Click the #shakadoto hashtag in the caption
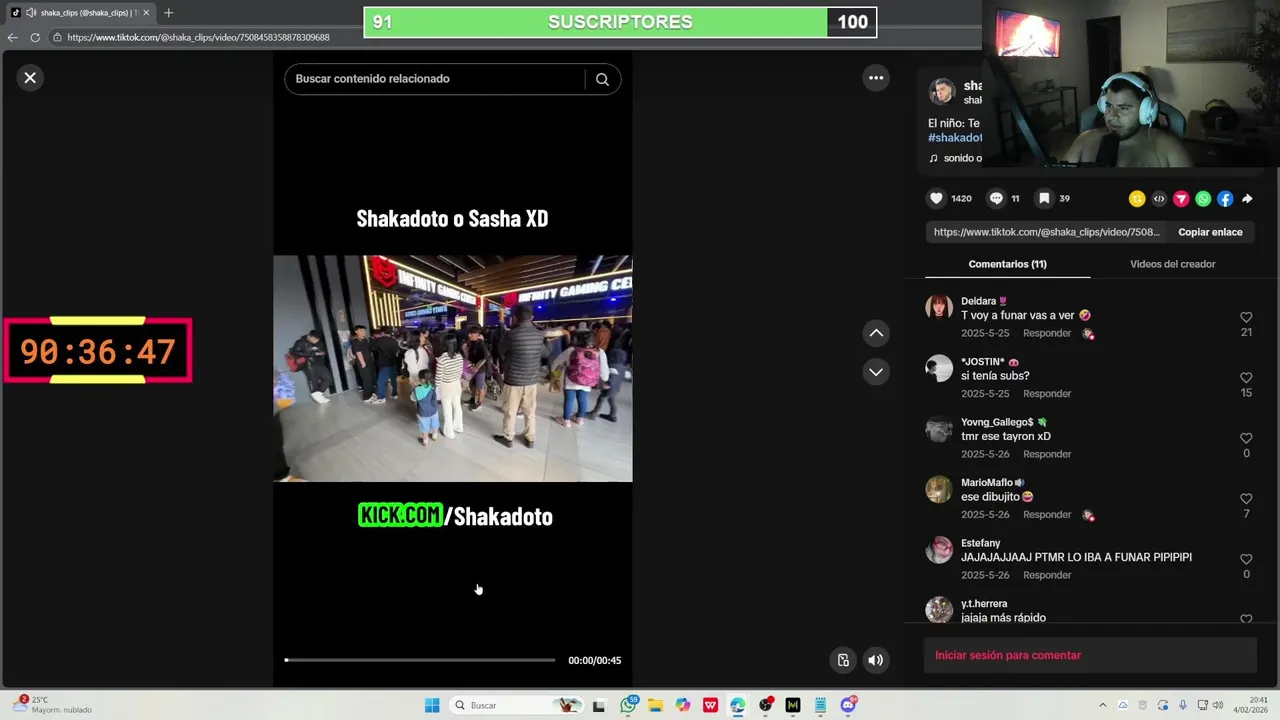This screenshot has height=720, width=1280. tap(955, 138)
